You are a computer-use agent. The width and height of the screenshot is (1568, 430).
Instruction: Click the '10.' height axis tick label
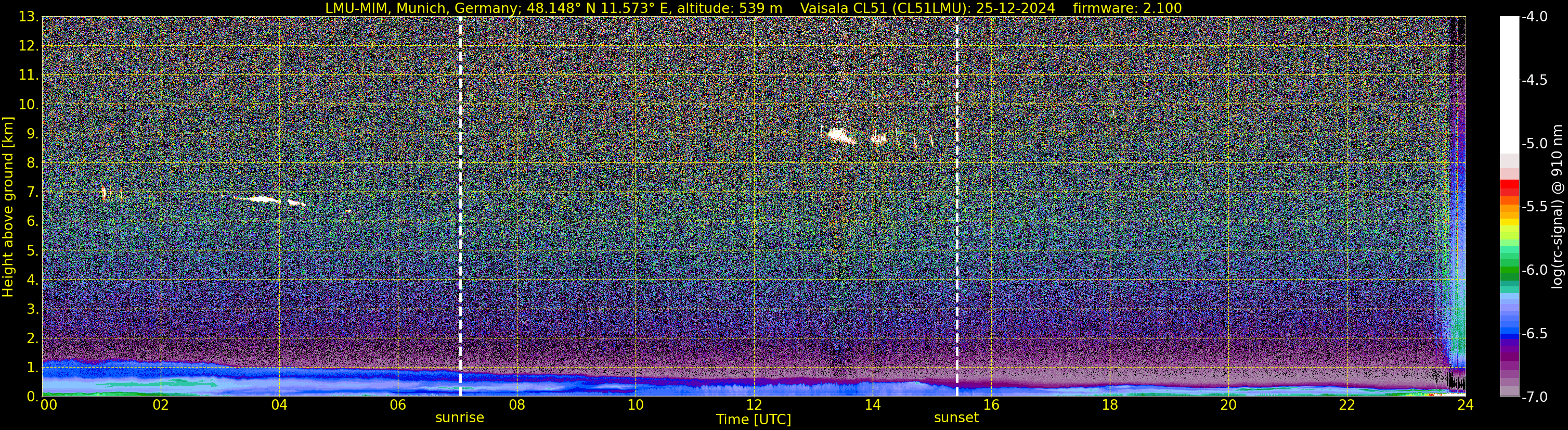[29, 104]
